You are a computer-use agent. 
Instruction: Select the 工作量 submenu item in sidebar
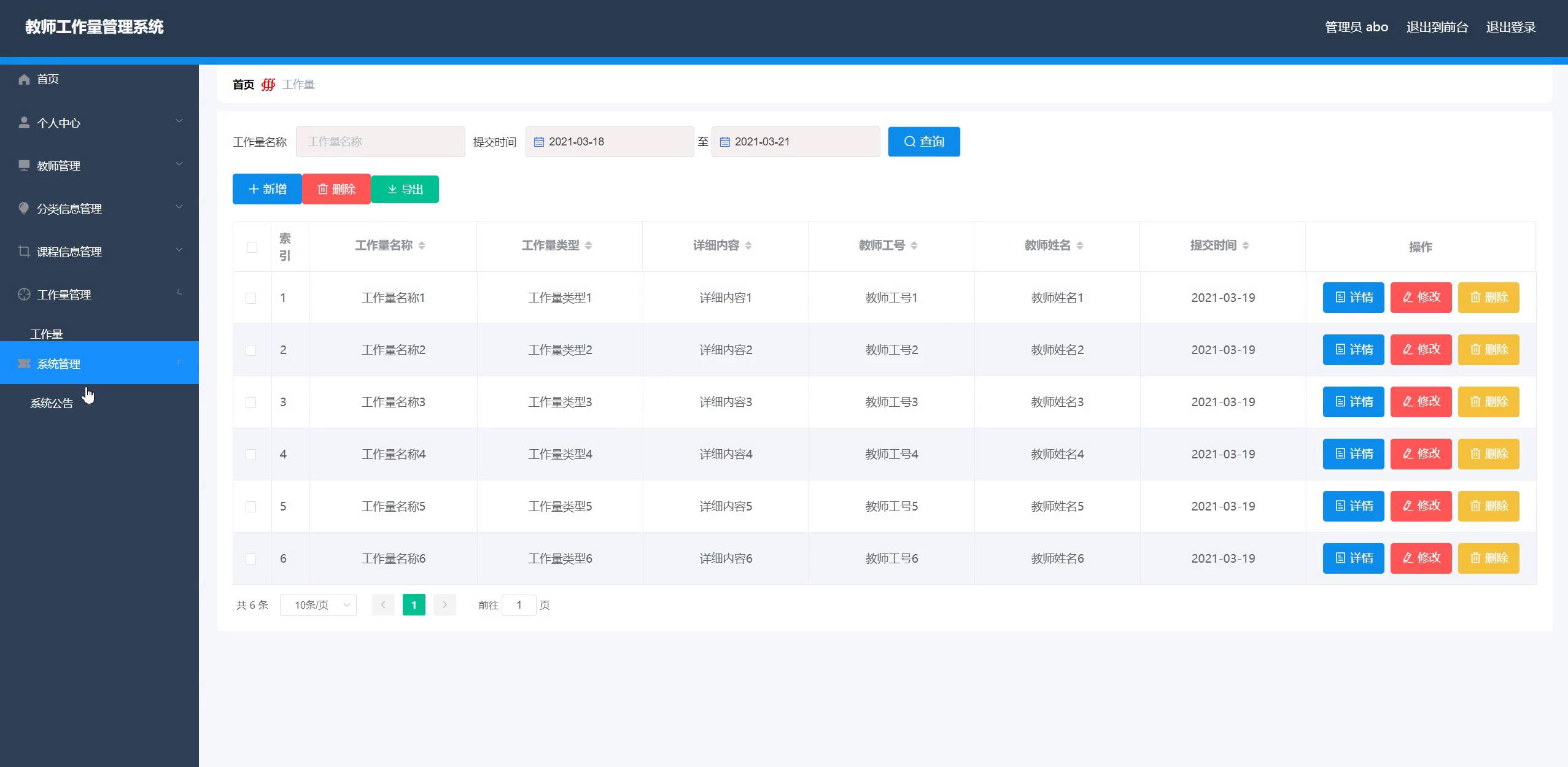point(47,334)
